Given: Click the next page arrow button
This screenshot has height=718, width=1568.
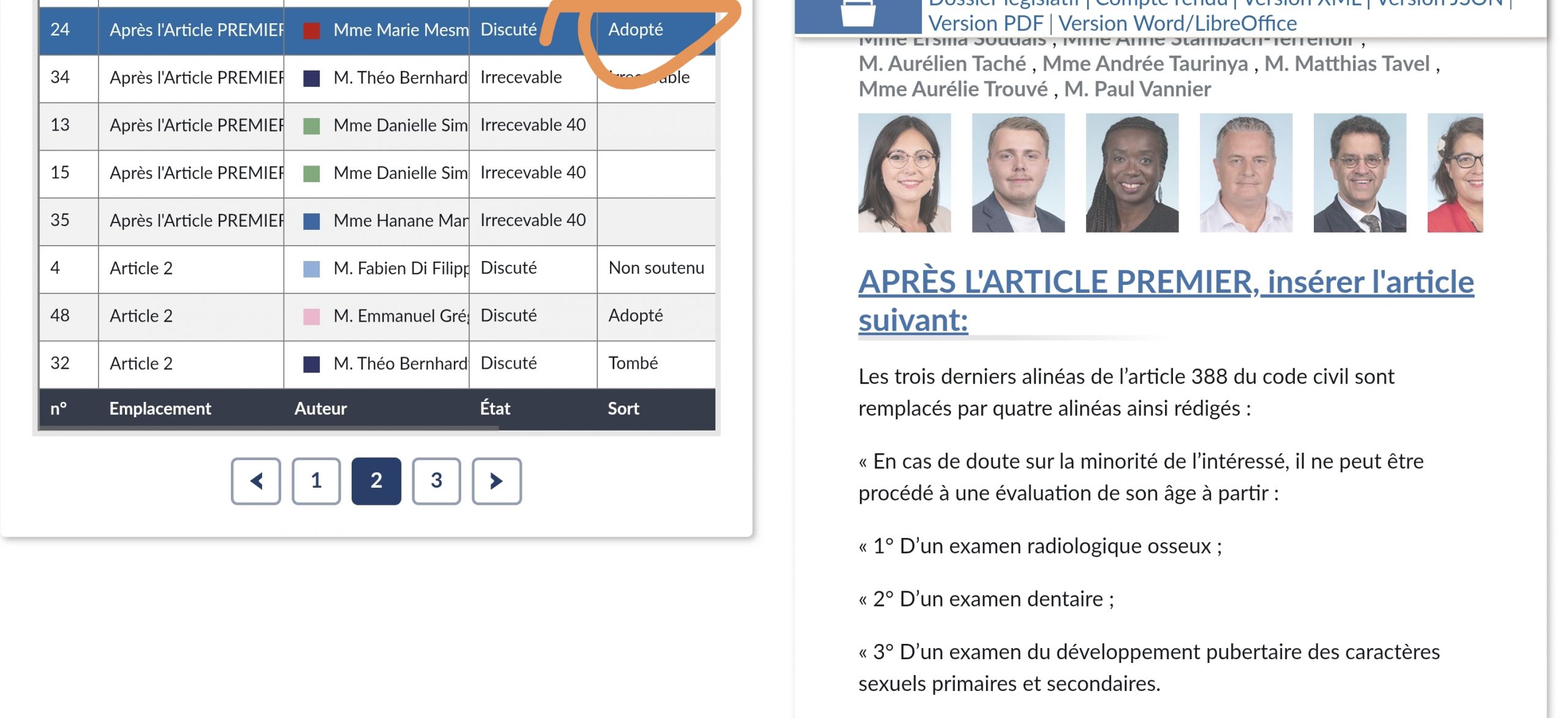Looking at the screenshot, I should [496, 481].
